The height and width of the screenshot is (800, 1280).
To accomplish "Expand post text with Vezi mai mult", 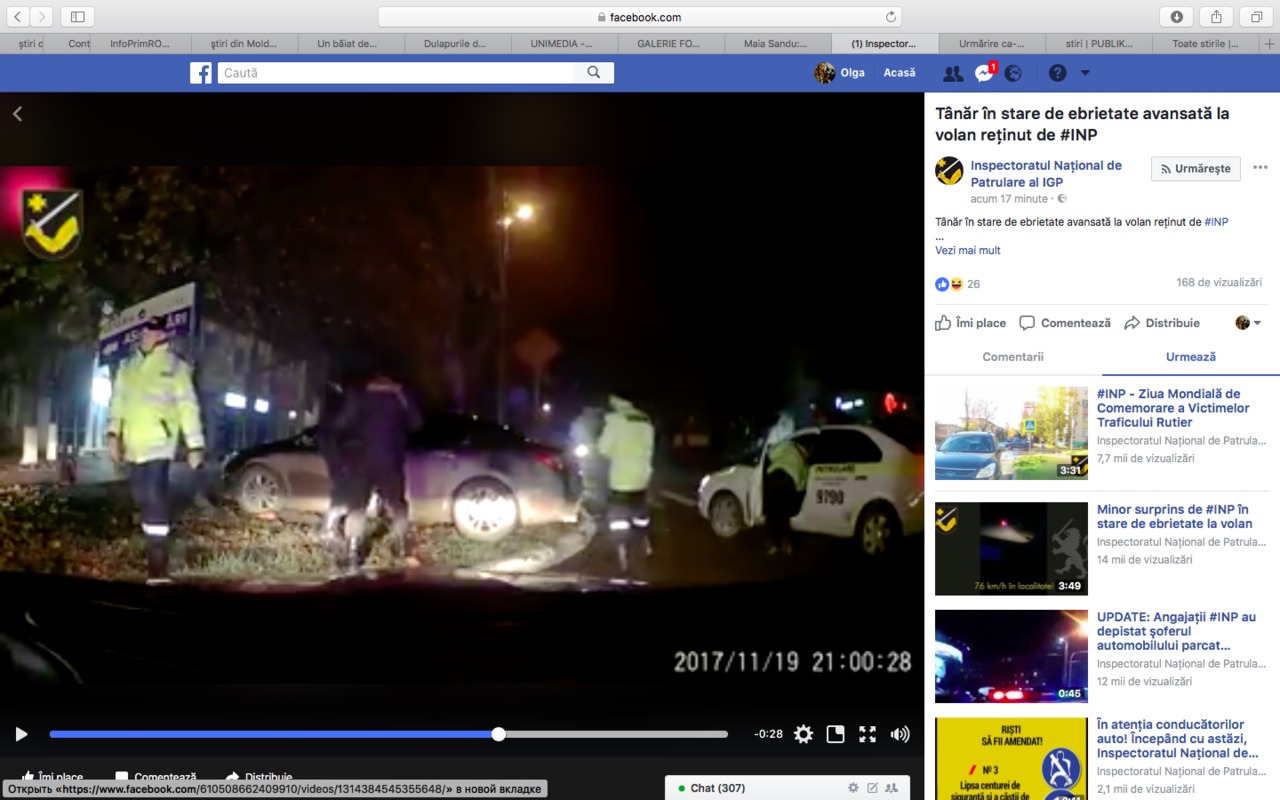I will [x=968, y=250].
